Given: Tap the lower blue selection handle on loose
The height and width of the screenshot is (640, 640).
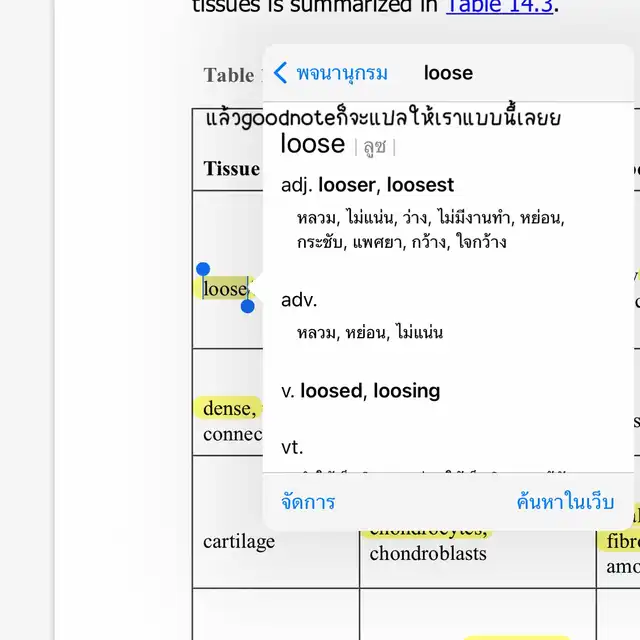Looking at the screenshot, I should pos(248,305).
